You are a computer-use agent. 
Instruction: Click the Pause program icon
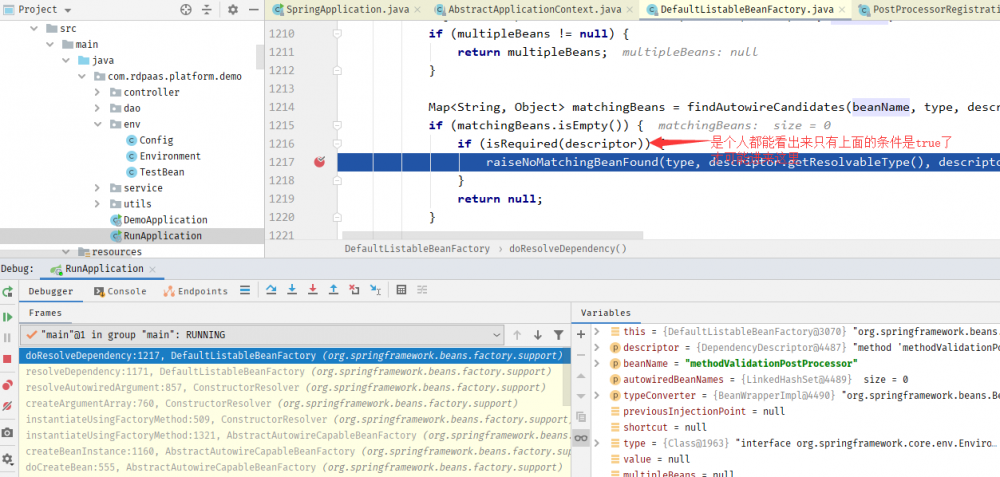point(8,338)
